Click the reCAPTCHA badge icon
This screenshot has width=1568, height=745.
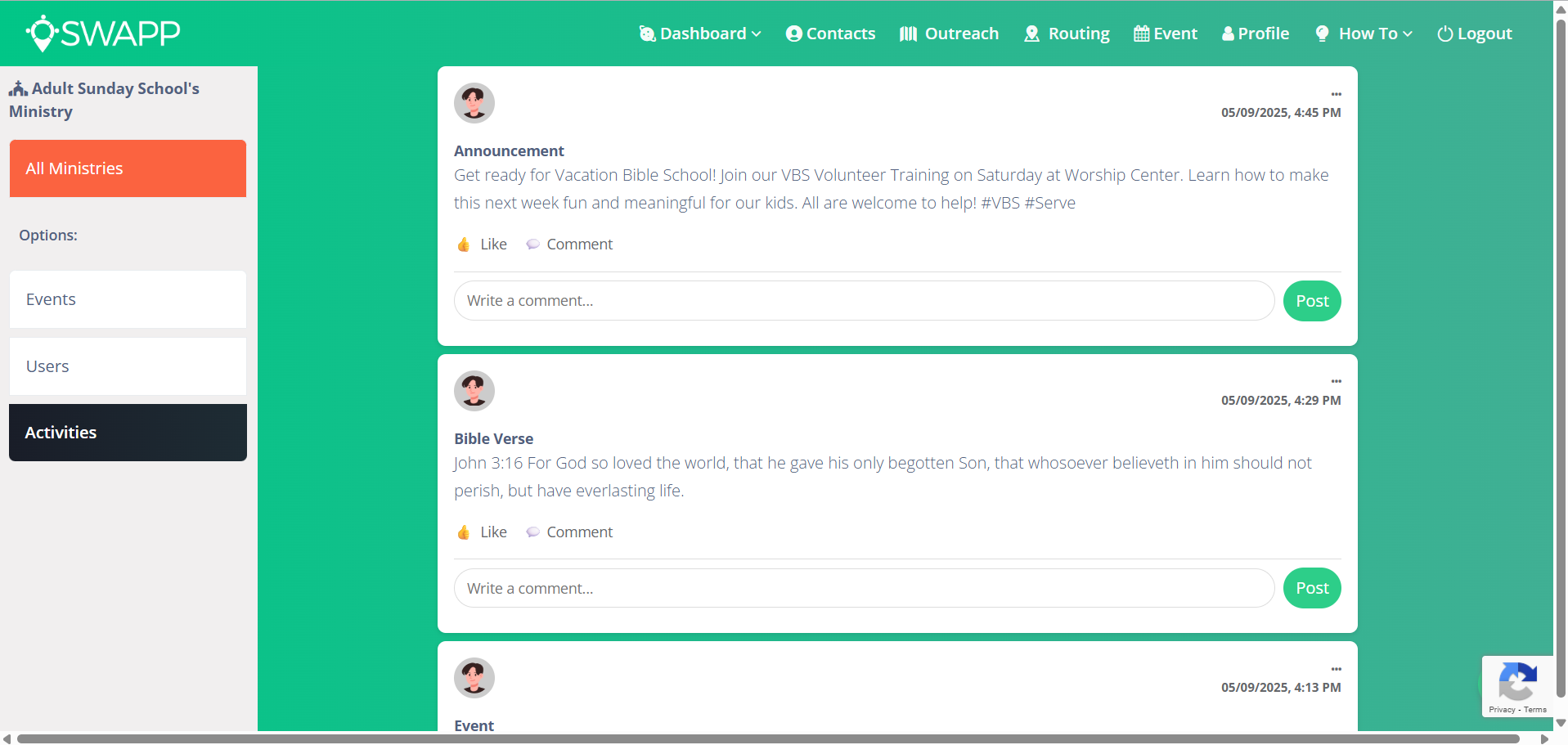[1517, 681]
